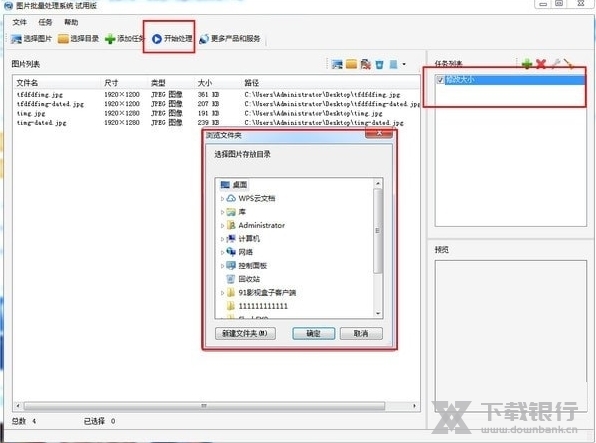Click the 添加任务 green plus toolbar button

124,38
